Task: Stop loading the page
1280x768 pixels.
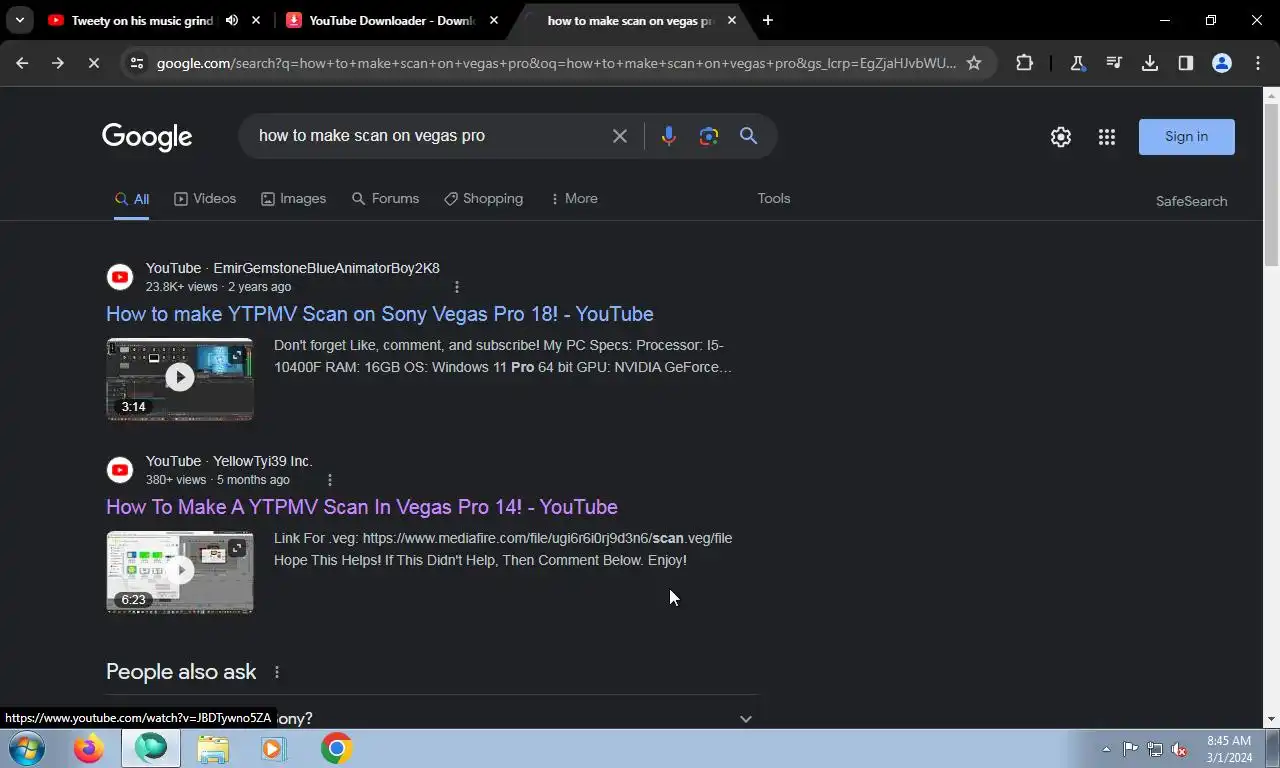Action: click(92, 63)
